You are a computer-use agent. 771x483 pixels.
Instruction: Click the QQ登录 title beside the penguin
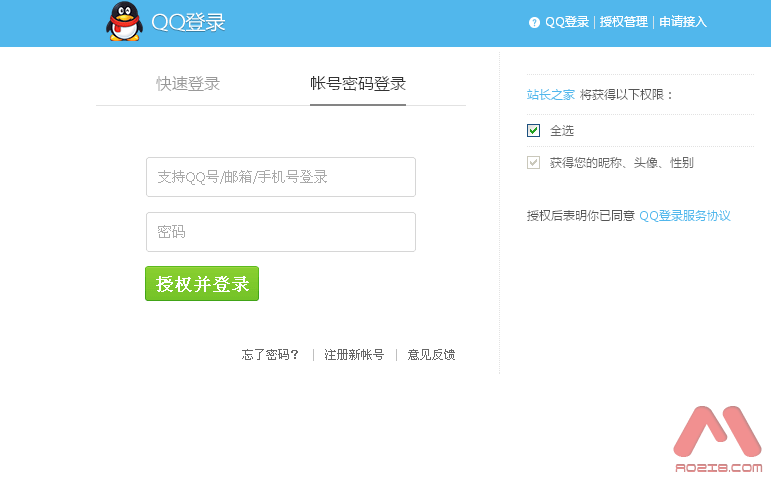coord(188,22)
